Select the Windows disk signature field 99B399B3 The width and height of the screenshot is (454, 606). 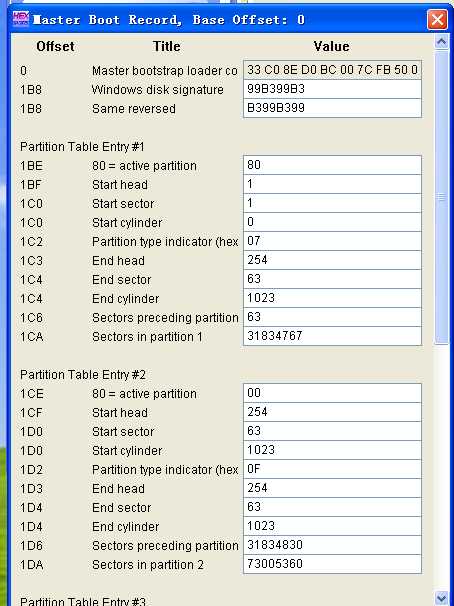(x=332, y=89)
